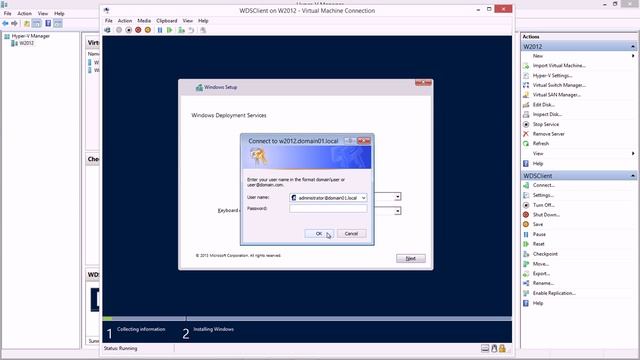The image size is (640, 360).
Task: Click OK in the credentials dialog
Action: (x=319, y=234)
